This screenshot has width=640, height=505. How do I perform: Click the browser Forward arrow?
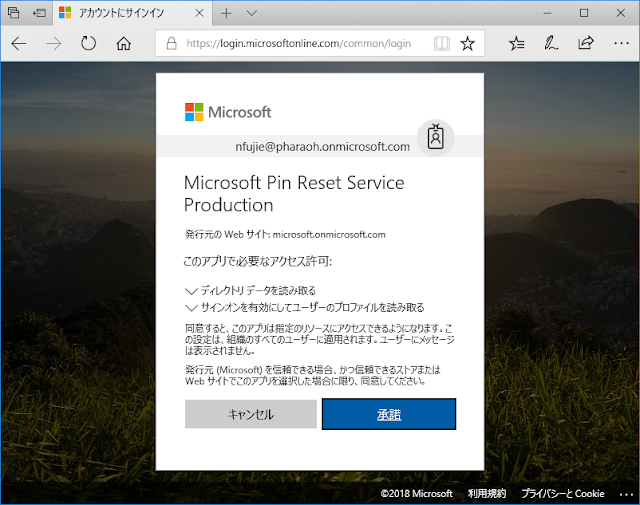coord(53,43)
